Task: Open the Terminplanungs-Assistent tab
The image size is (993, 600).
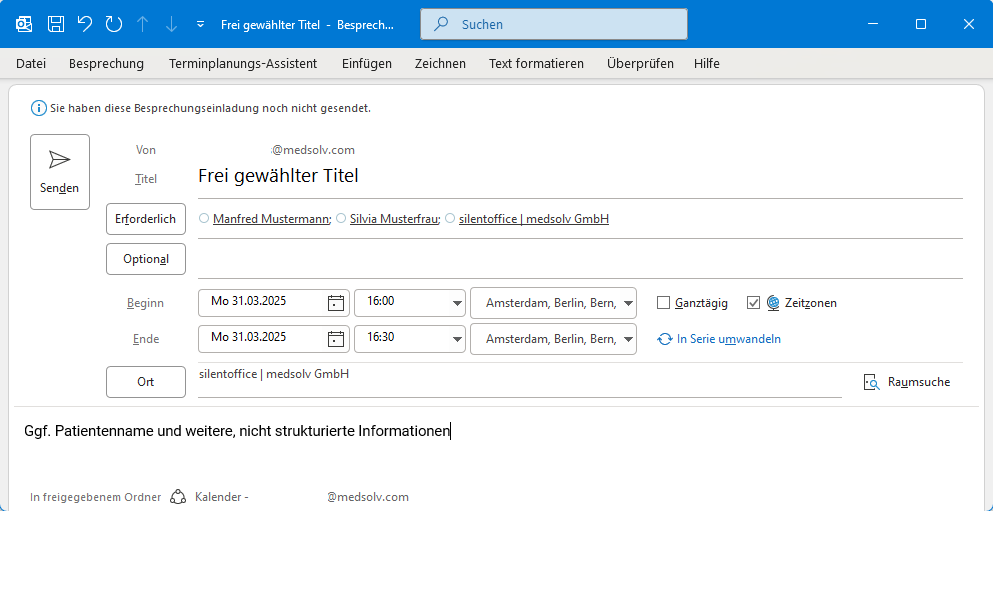Action: tap(243, 63)
